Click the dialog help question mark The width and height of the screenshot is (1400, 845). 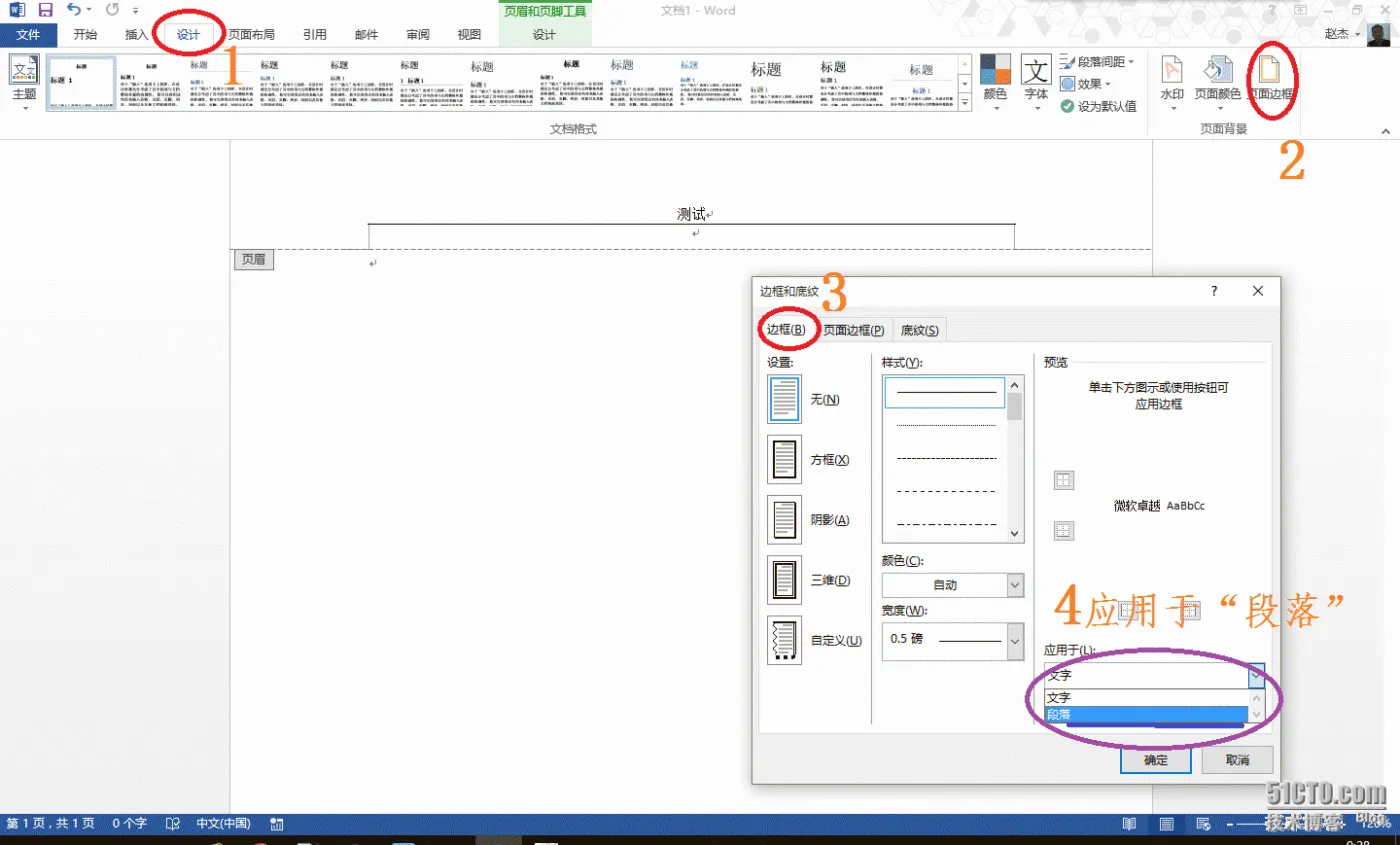click(1214, 291)
